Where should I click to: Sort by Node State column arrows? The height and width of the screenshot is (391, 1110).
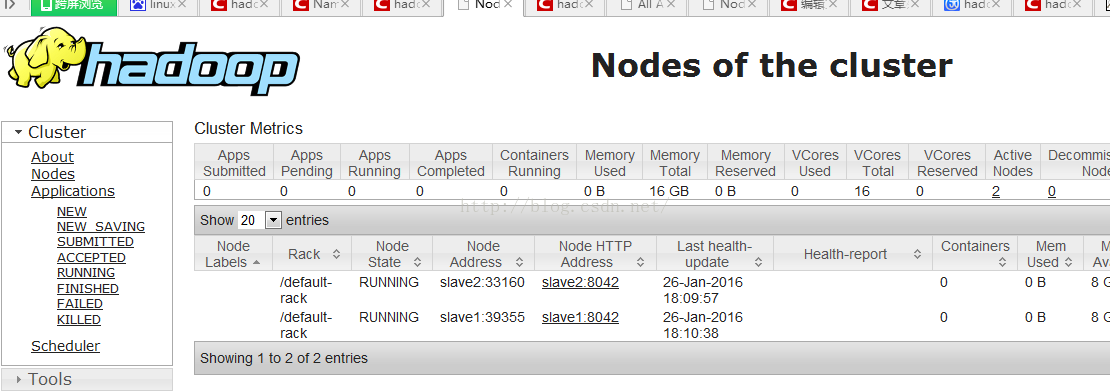[416, 262]
